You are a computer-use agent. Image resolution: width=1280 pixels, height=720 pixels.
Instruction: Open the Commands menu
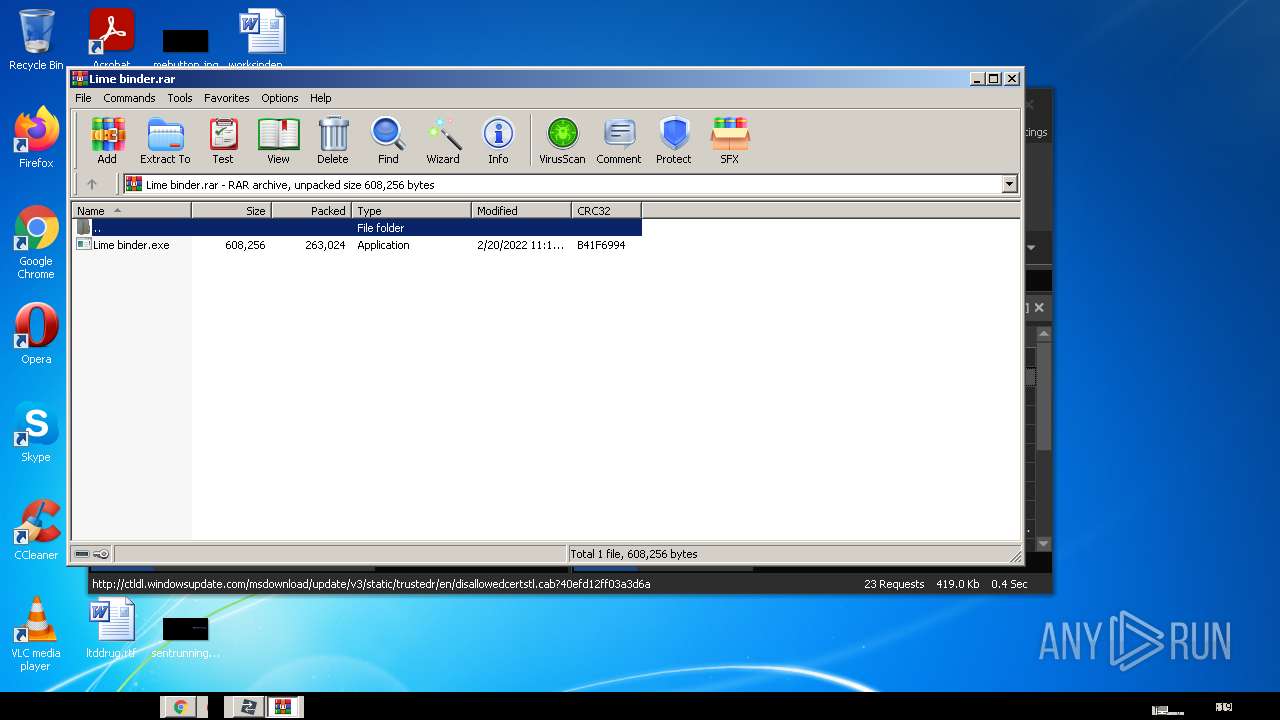coord(129,98)
